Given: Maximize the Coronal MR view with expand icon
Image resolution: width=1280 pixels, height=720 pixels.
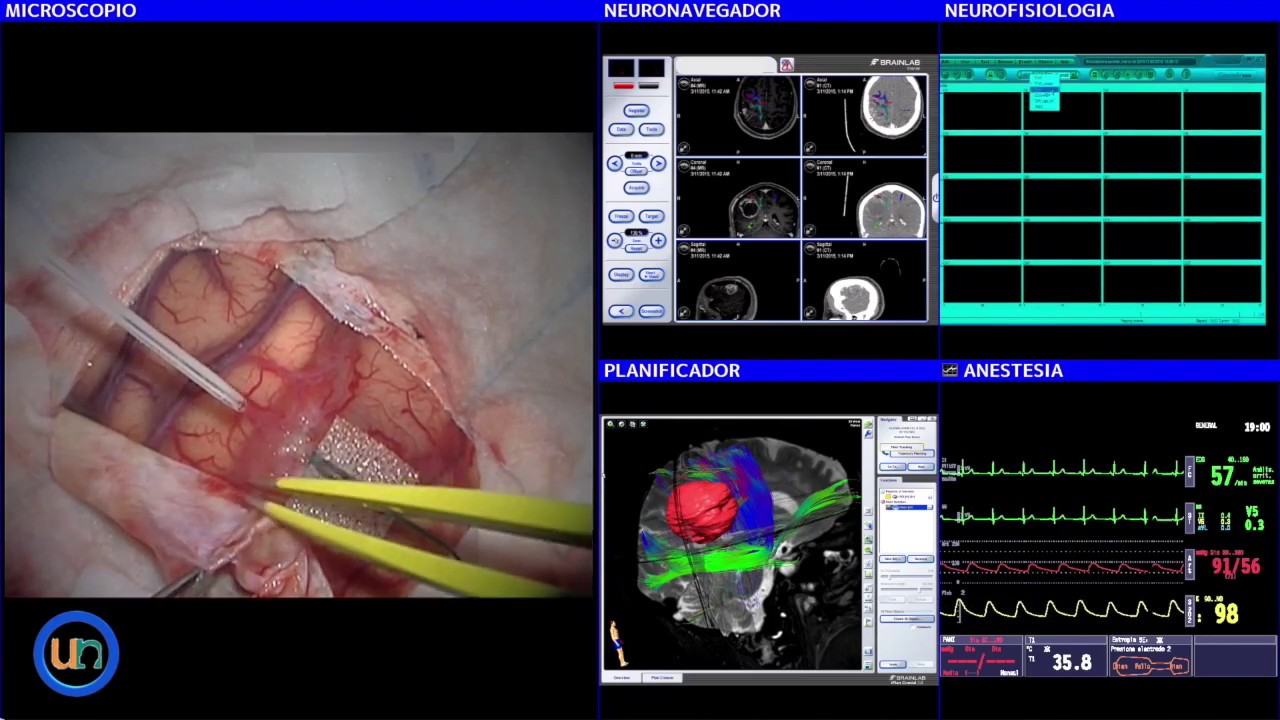Looking at the screenshot, I should click(x=684, y=230).
